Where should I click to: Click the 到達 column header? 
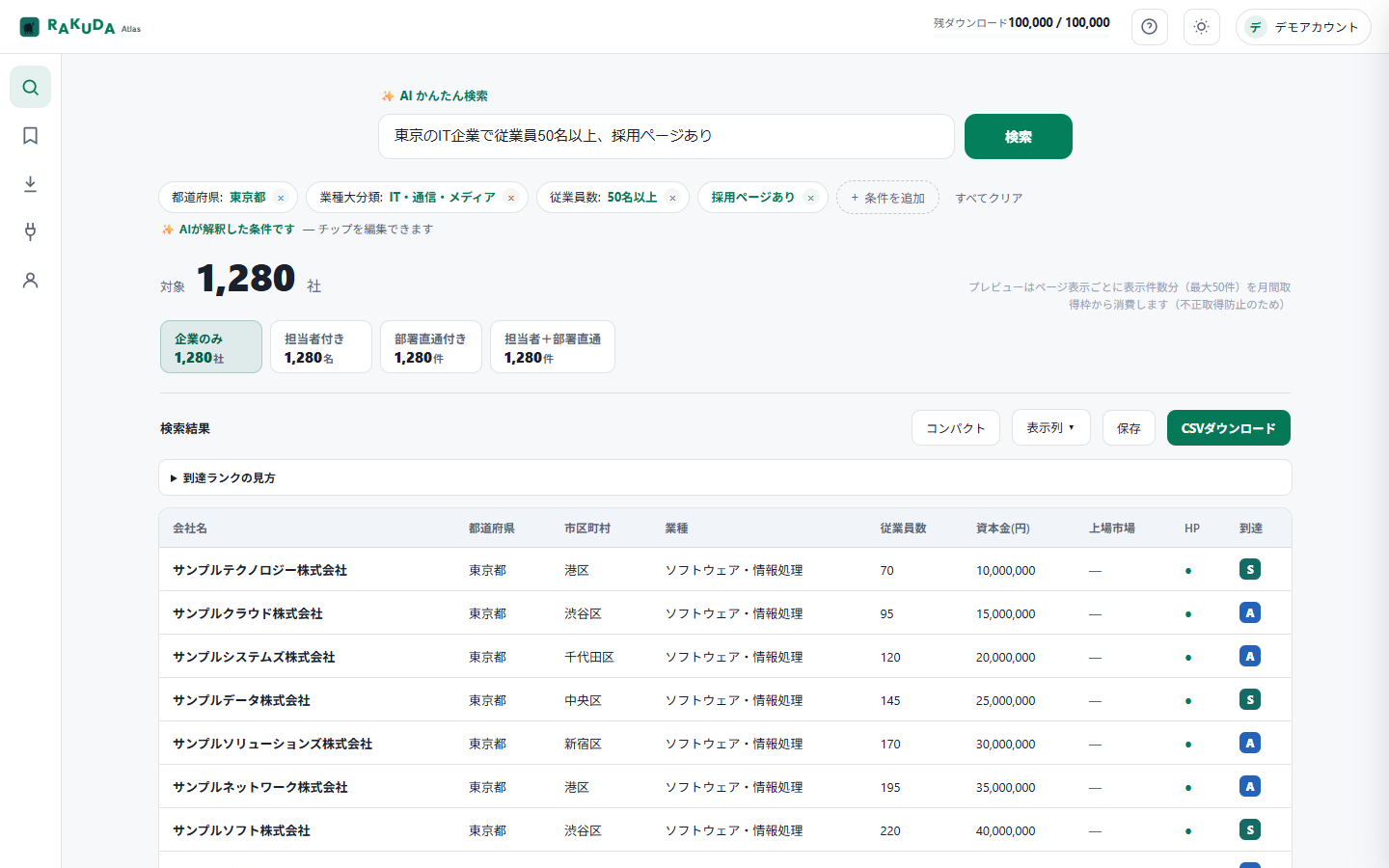click(1250, 529)
